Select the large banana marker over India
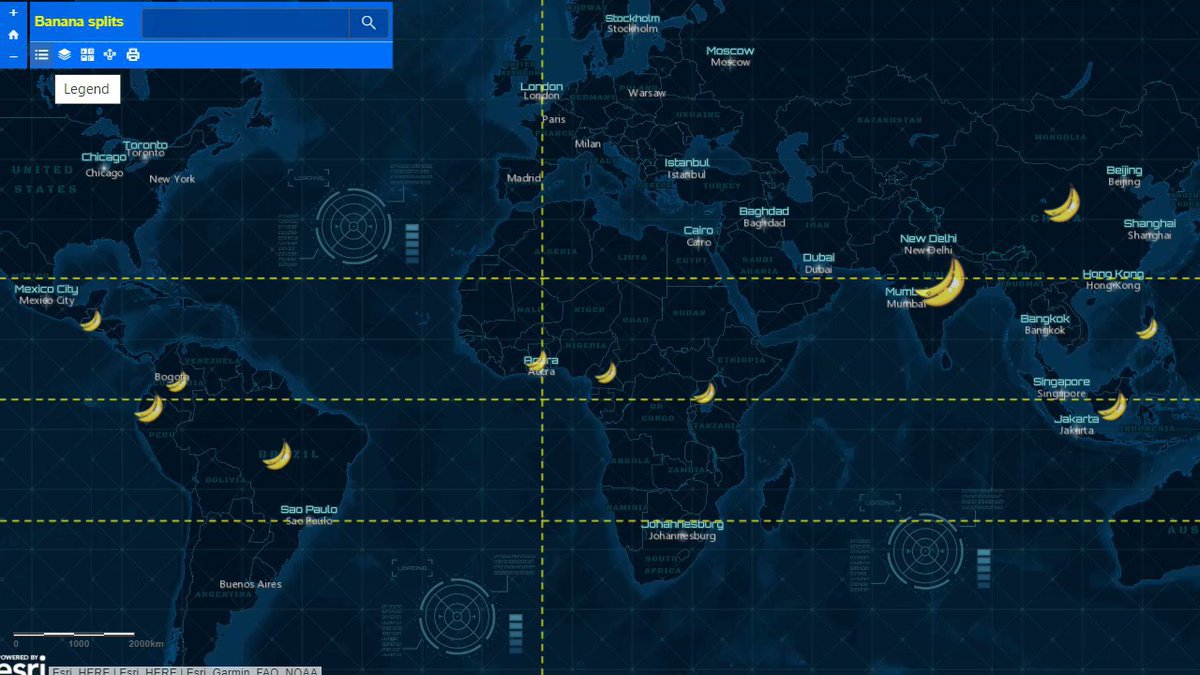The image size is (1200, 675). [x=944, y=283]
